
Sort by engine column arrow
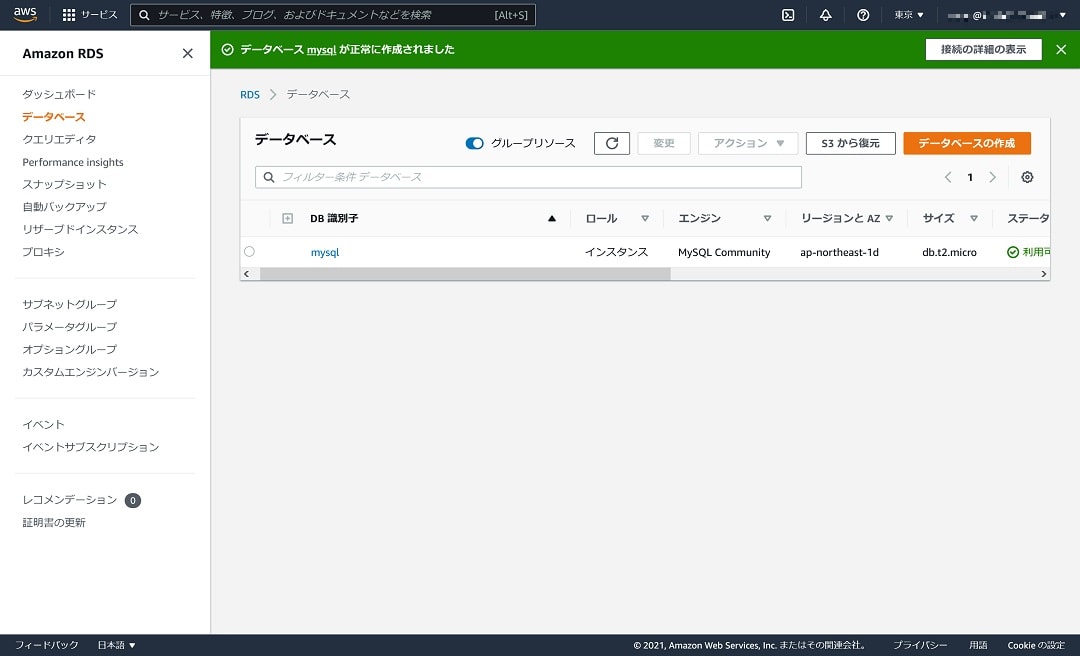[x=767, y=218]
